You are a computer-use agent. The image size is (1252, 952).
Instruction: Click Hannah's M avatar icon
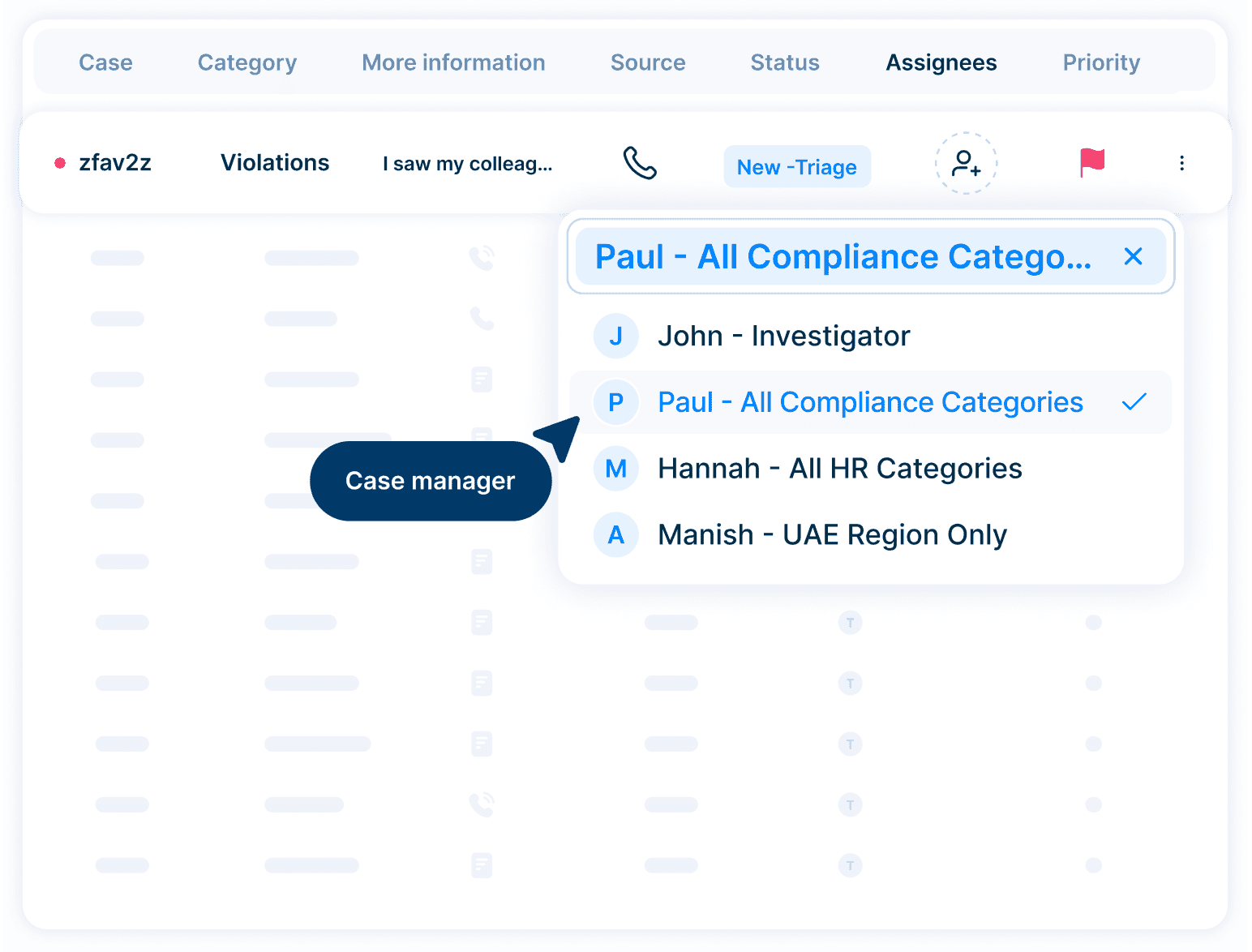pyautogui.click(x=615, y=469)
